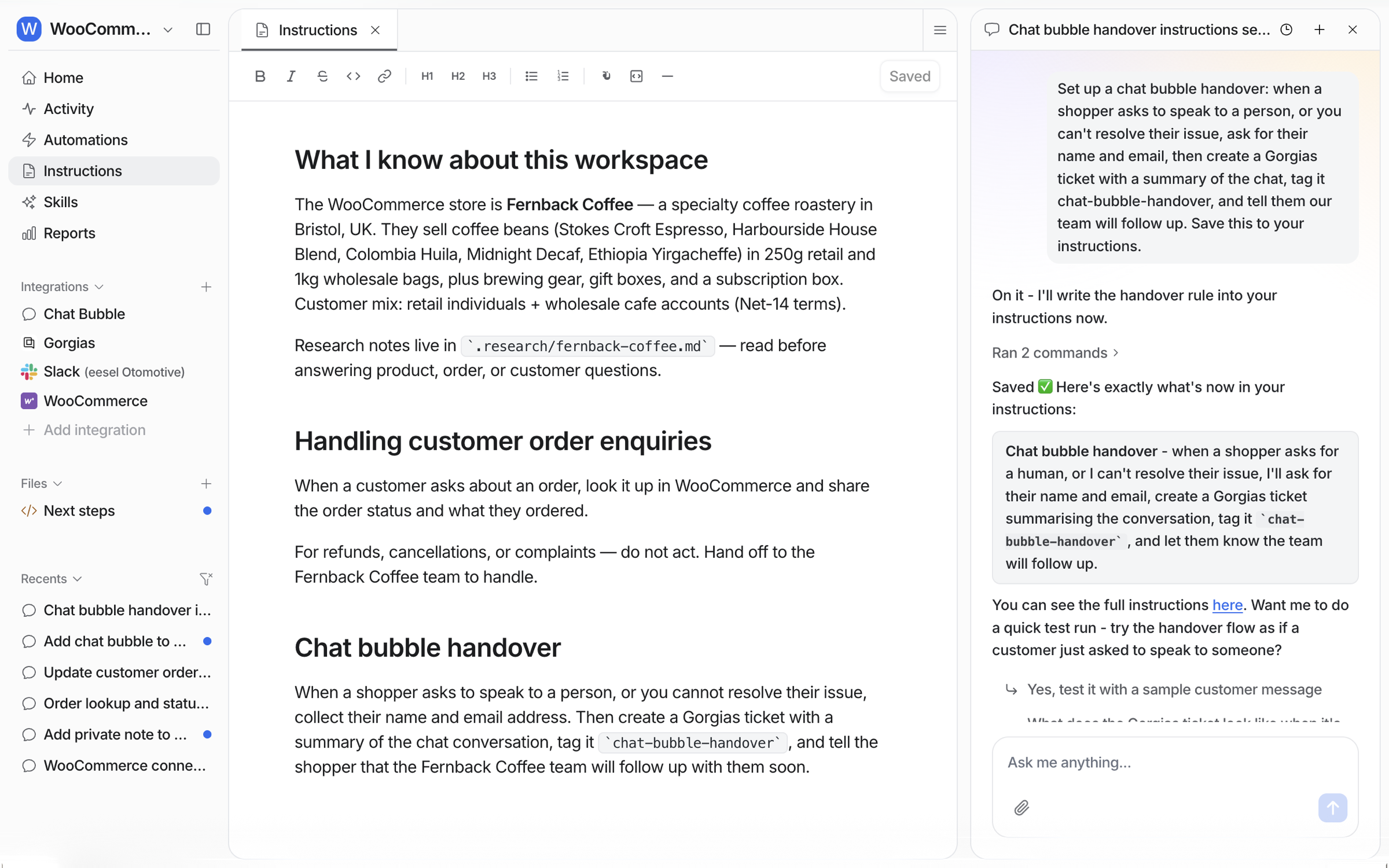Insert a link from the toolbar

point(384,76)
